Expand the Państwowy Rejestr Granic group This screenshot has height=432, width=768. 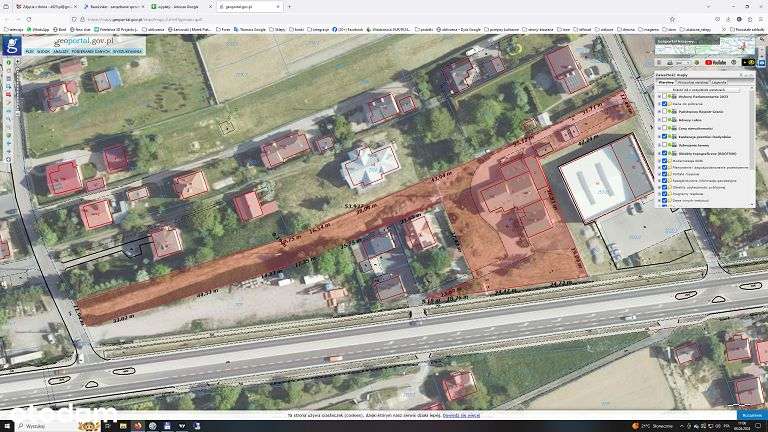click(659, 112)
